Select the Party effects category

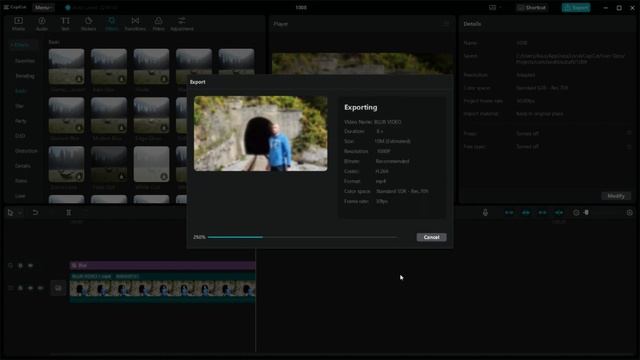pyautogui.click(x=20, y=121)
